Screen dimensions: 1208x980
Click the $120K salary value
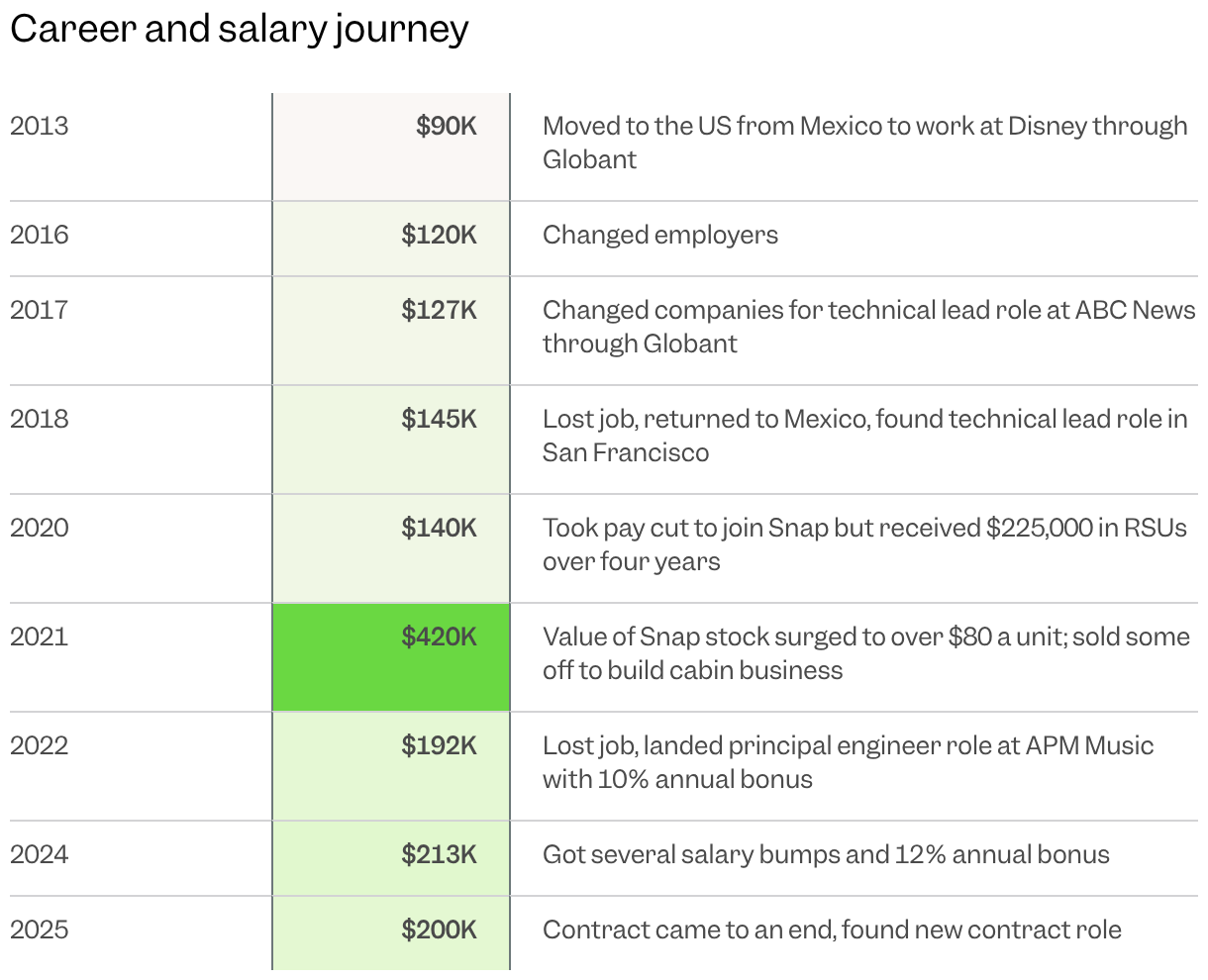[439, 235]
